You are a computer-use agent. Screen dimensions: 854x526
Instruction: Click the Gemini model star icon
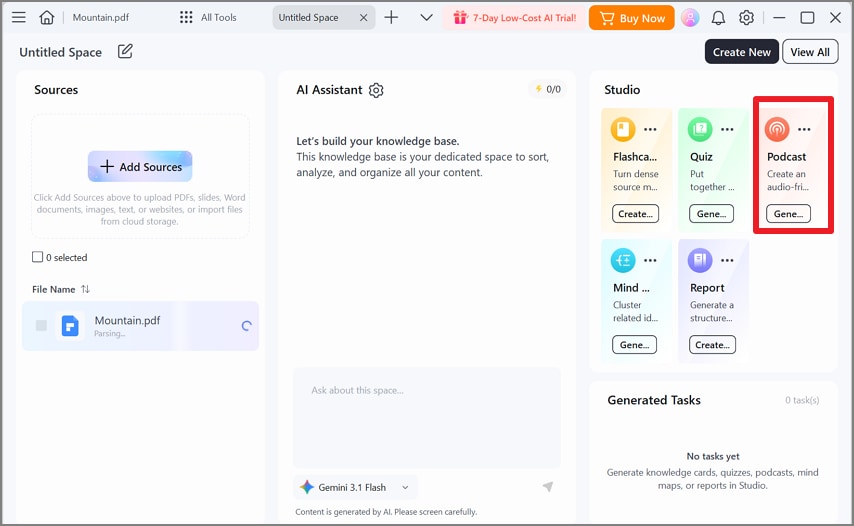point(307,487)
